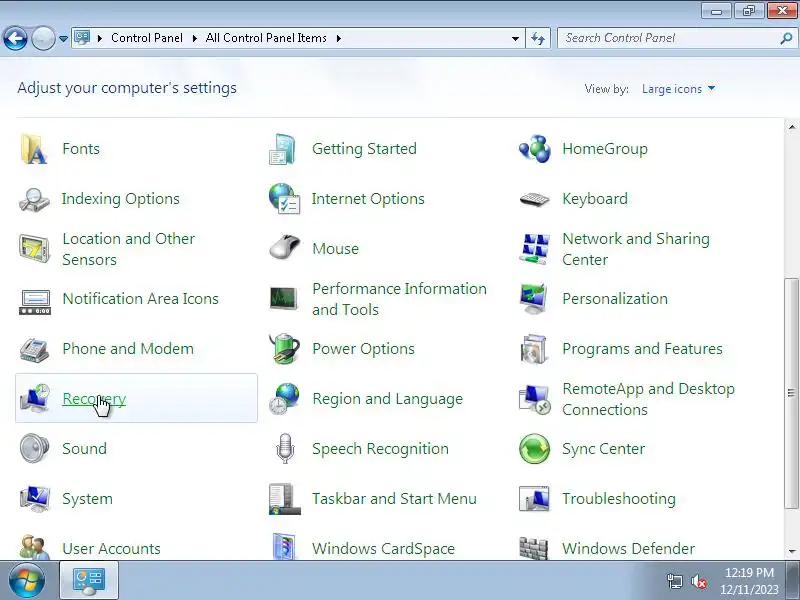This screenshot has height=600, width=800.
Task: Click All Control Panel Items breadcrumb
Action: [x=266, y=38]
